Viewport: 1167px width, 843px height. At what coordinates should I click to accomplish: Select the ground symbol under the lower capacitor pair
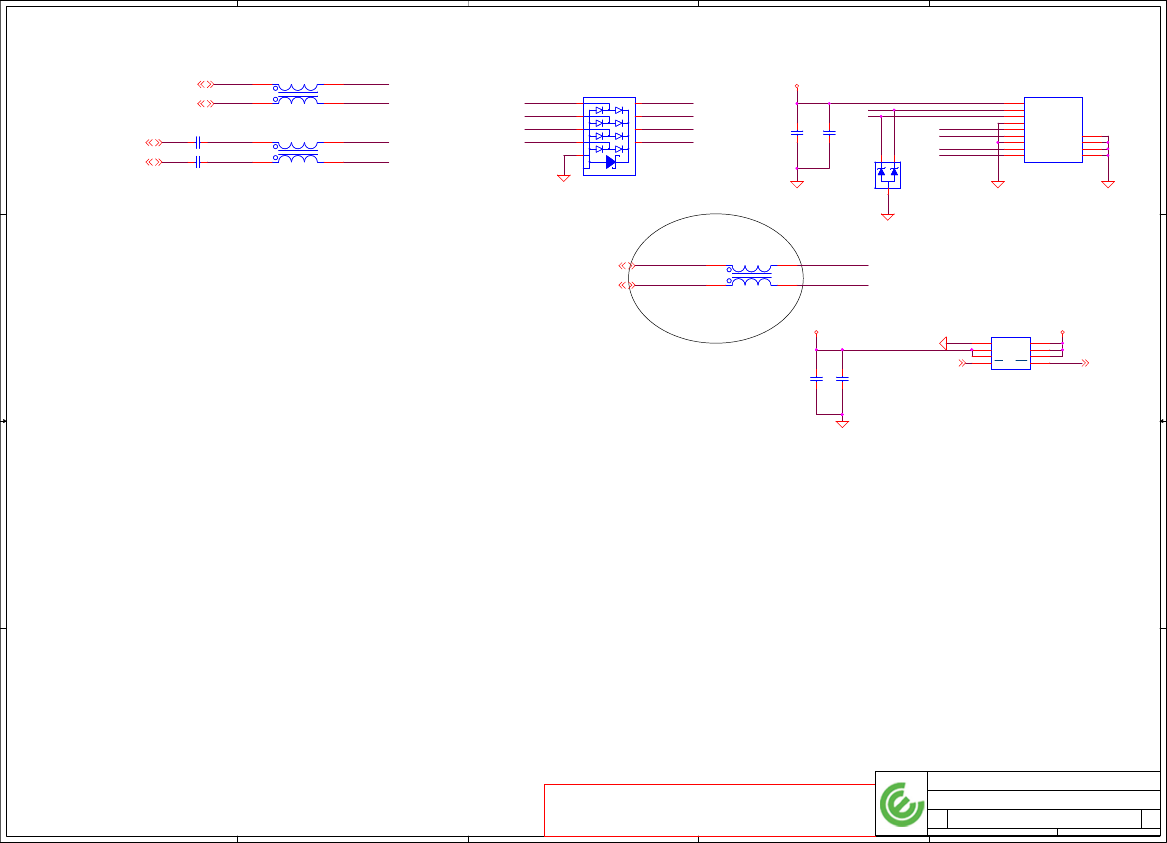842,423
